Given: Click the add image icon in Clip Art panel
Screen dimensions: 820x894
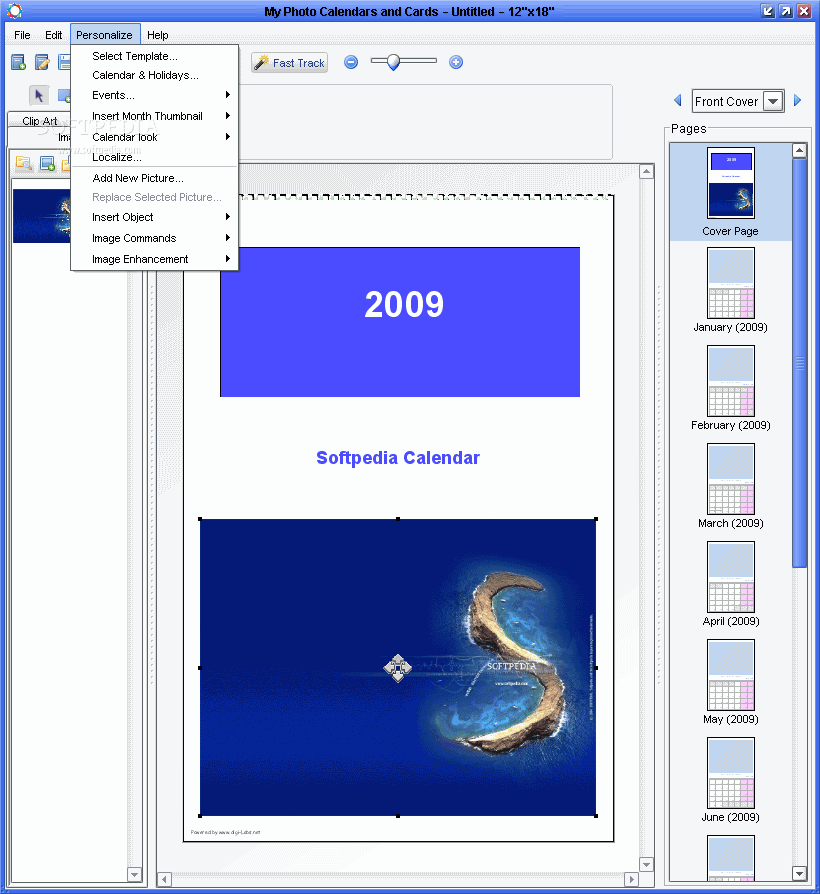Looking at the screenshot, I should (48, 164).
